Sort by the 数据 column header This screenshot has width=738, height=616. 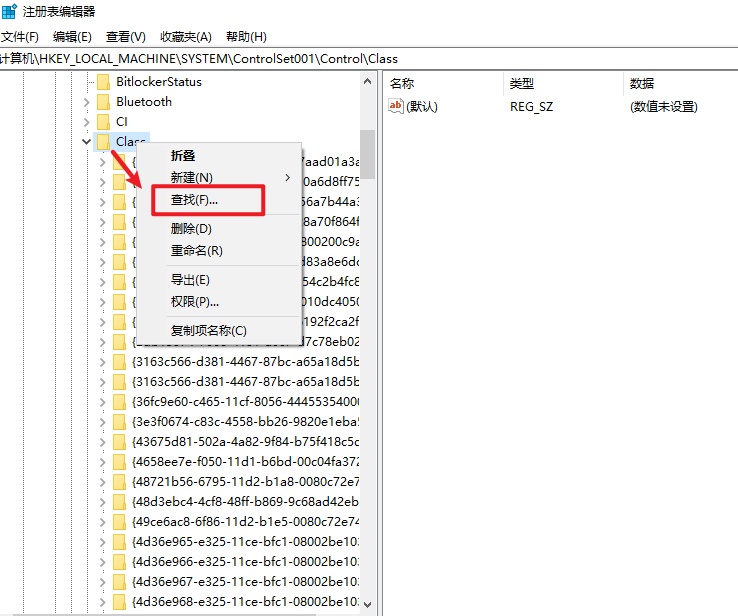642,84
